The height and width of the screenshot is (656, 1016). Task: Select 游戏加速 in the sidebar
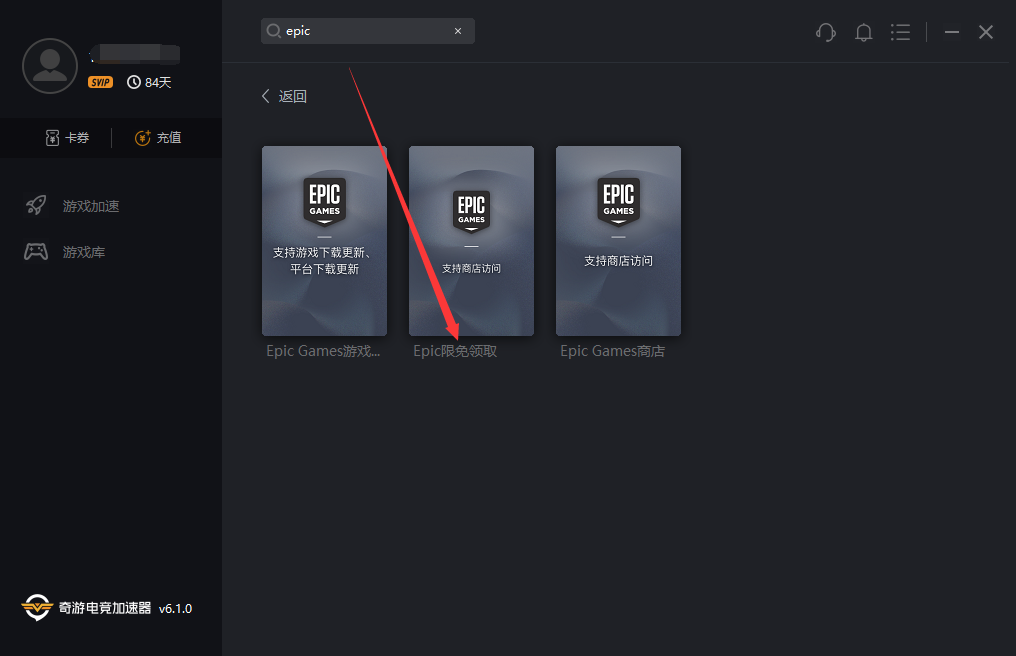90,206
